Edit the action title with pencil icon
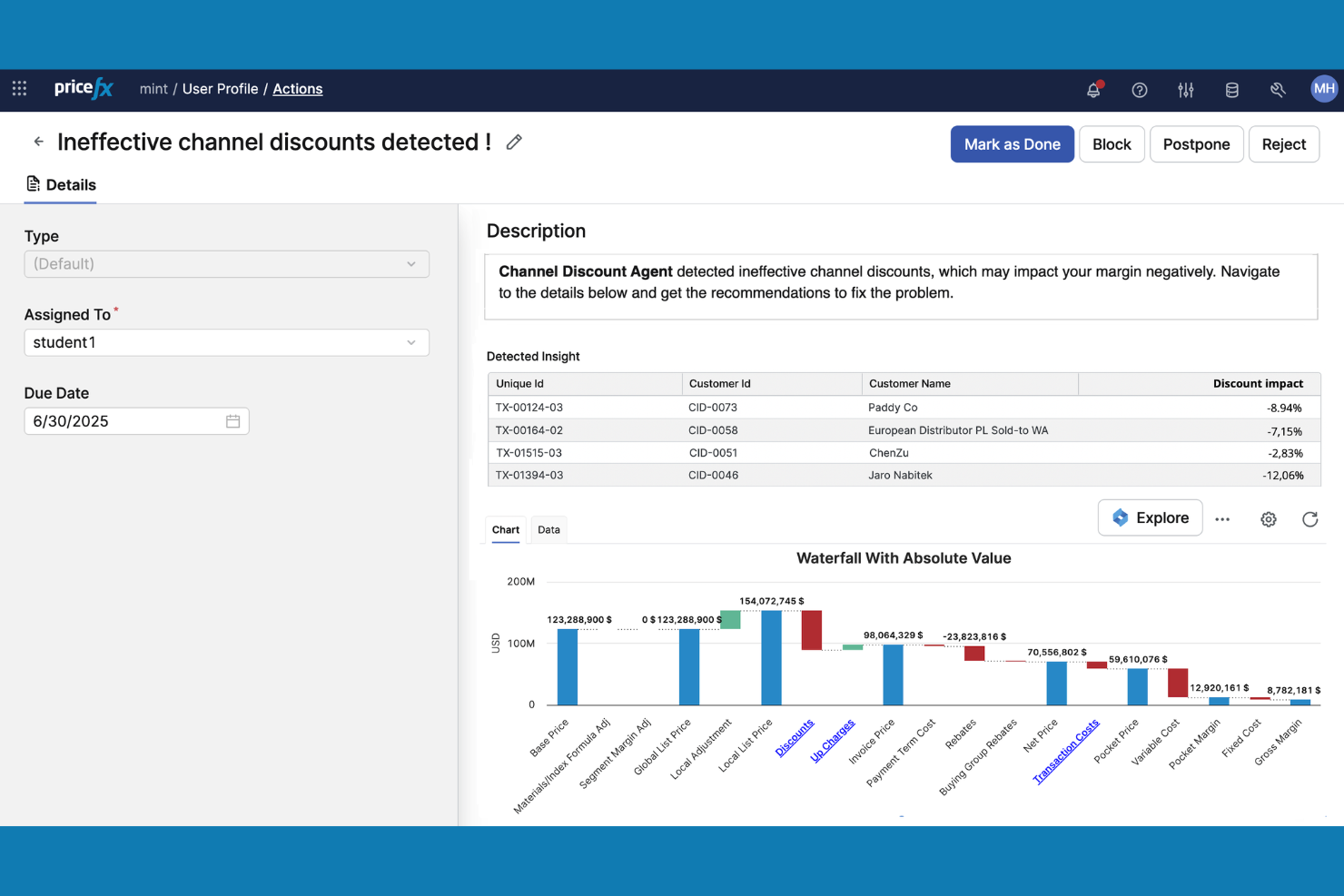The height and width of the screenshot is (896, 1344). coord(514,143)
